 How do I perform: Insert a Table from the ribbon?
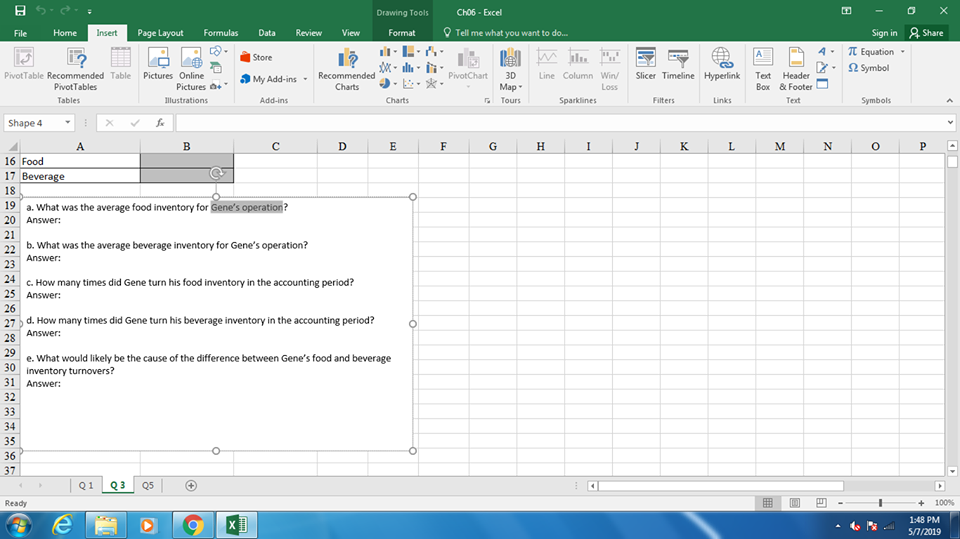[121, 64]
